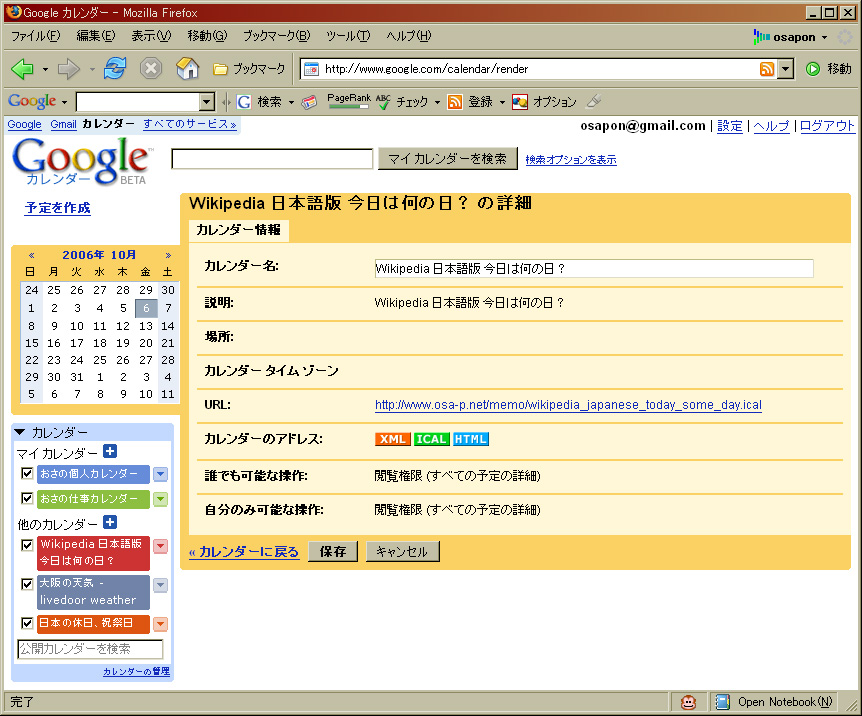Open dropdown for Wikipedia 日本語版 calendar
Screen dimensions: 862x716
click(x=161, y=546)
